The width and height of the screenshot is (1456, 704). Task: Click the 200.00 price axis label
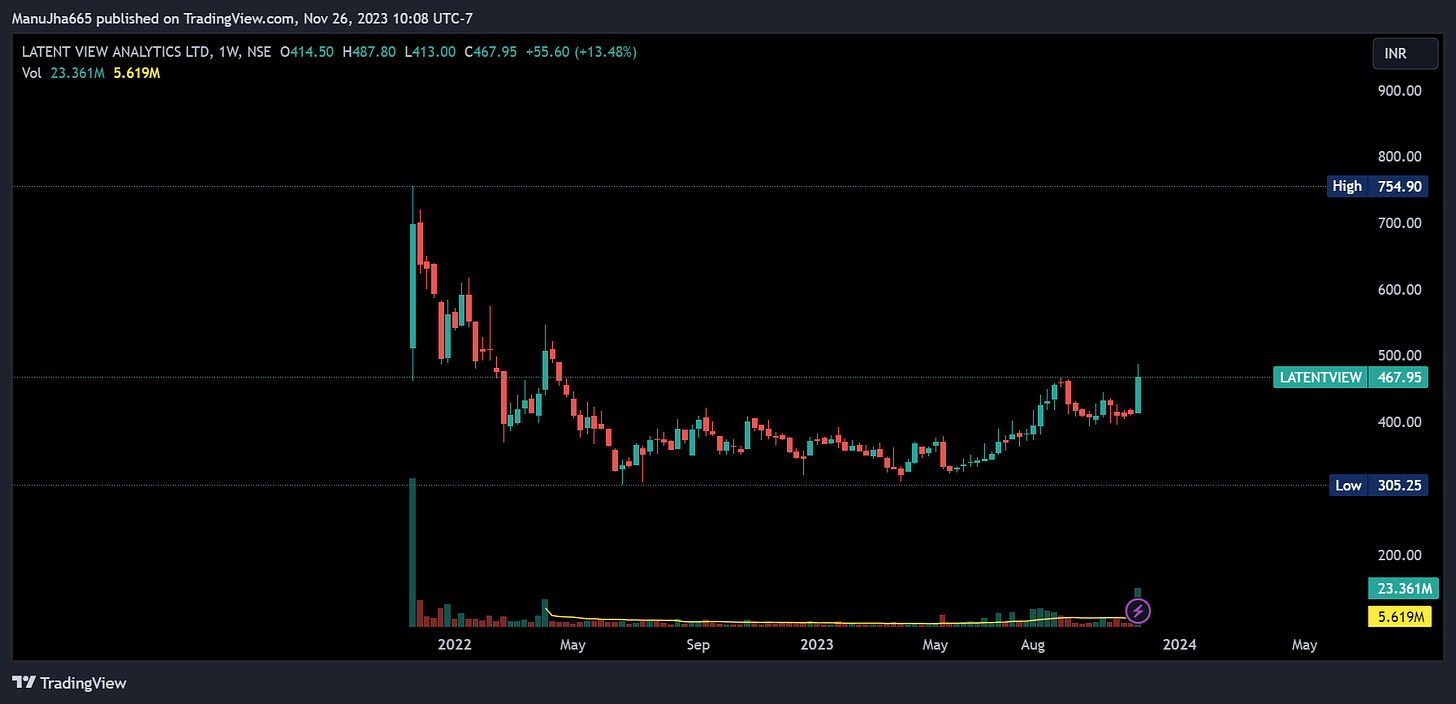pos(1399,555)
